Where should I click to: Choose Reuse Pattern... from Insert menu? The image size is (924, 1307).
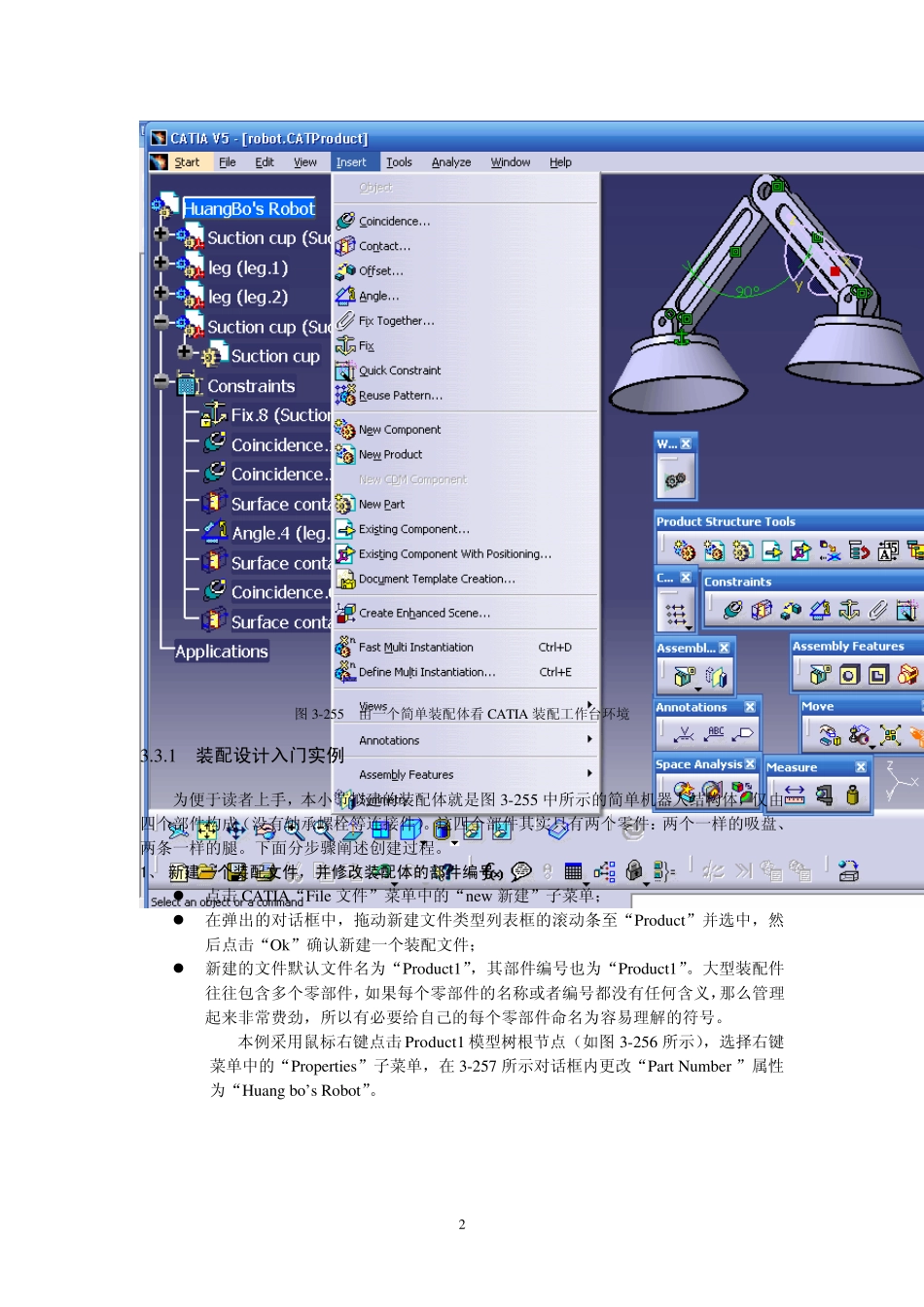[467, 396]
